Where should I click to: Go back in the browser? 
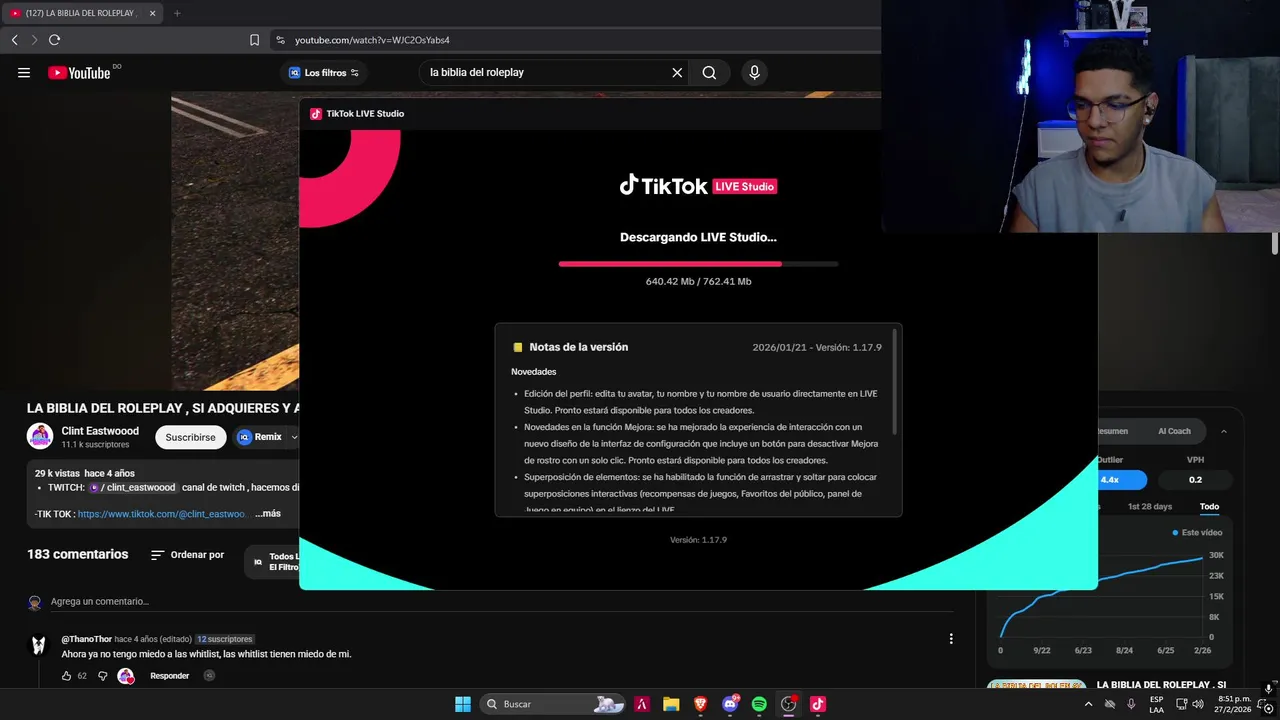pyautogui.click(x=15, y=40)
